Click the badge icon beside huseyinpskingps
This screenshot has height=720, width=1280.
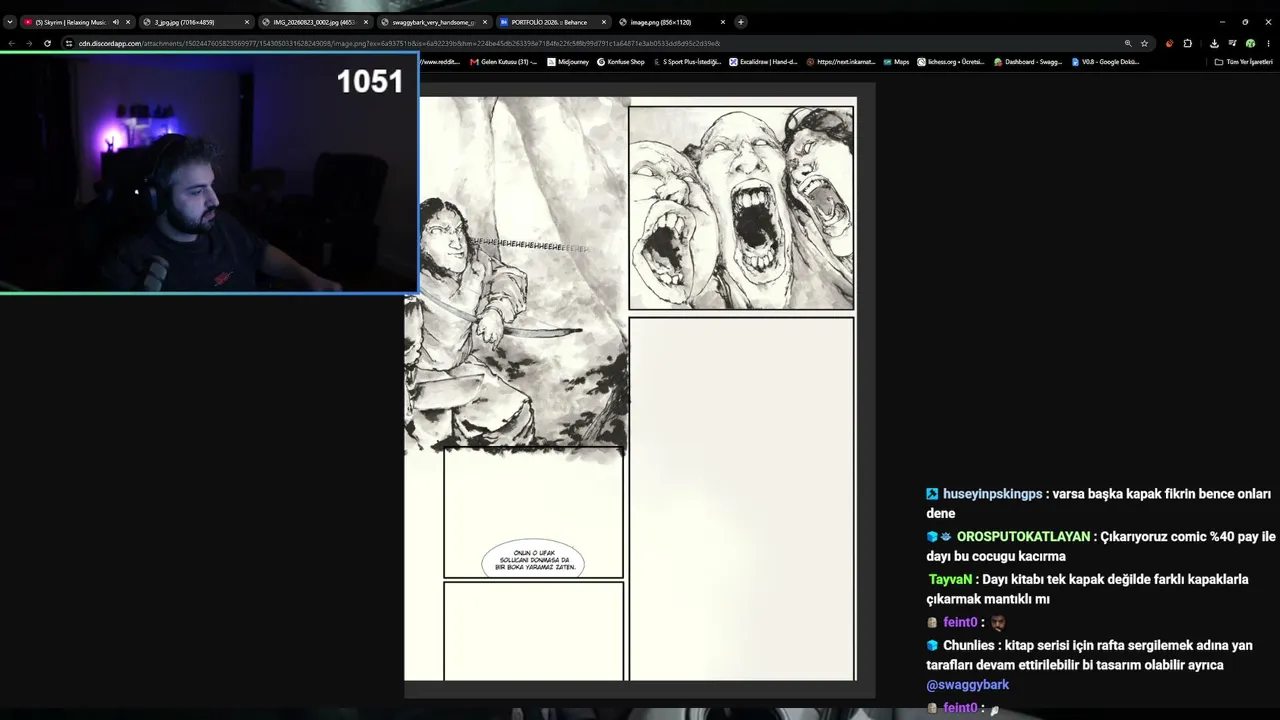coord(932,494)
